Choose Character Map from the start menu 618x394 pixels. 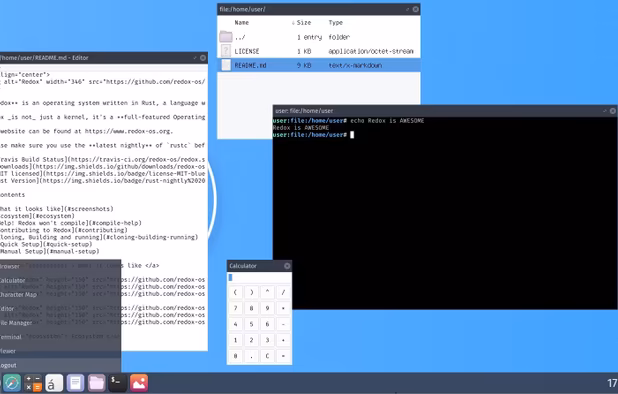pos(60,295)
